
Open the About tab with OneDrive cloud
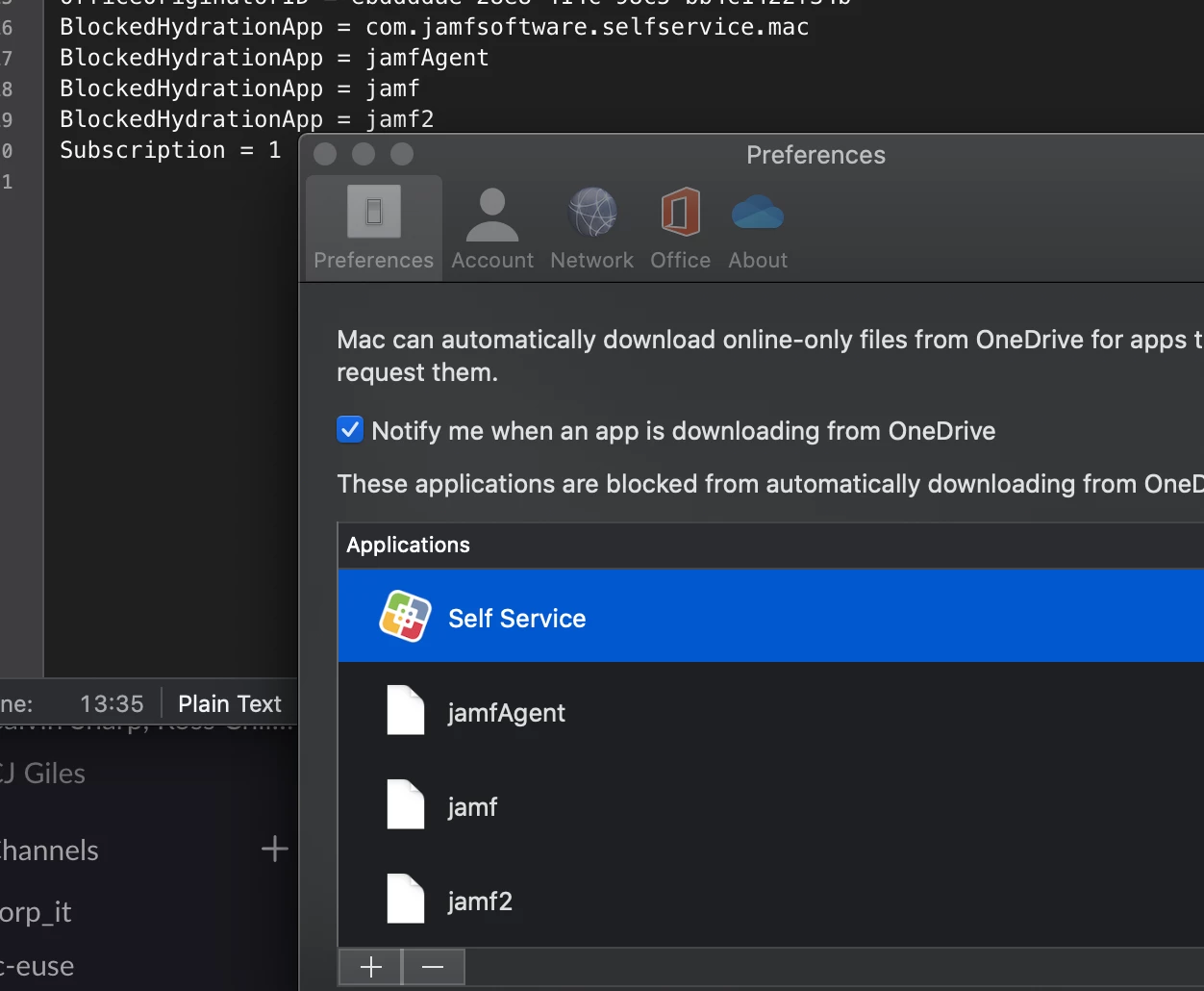(x=758, y=229)
